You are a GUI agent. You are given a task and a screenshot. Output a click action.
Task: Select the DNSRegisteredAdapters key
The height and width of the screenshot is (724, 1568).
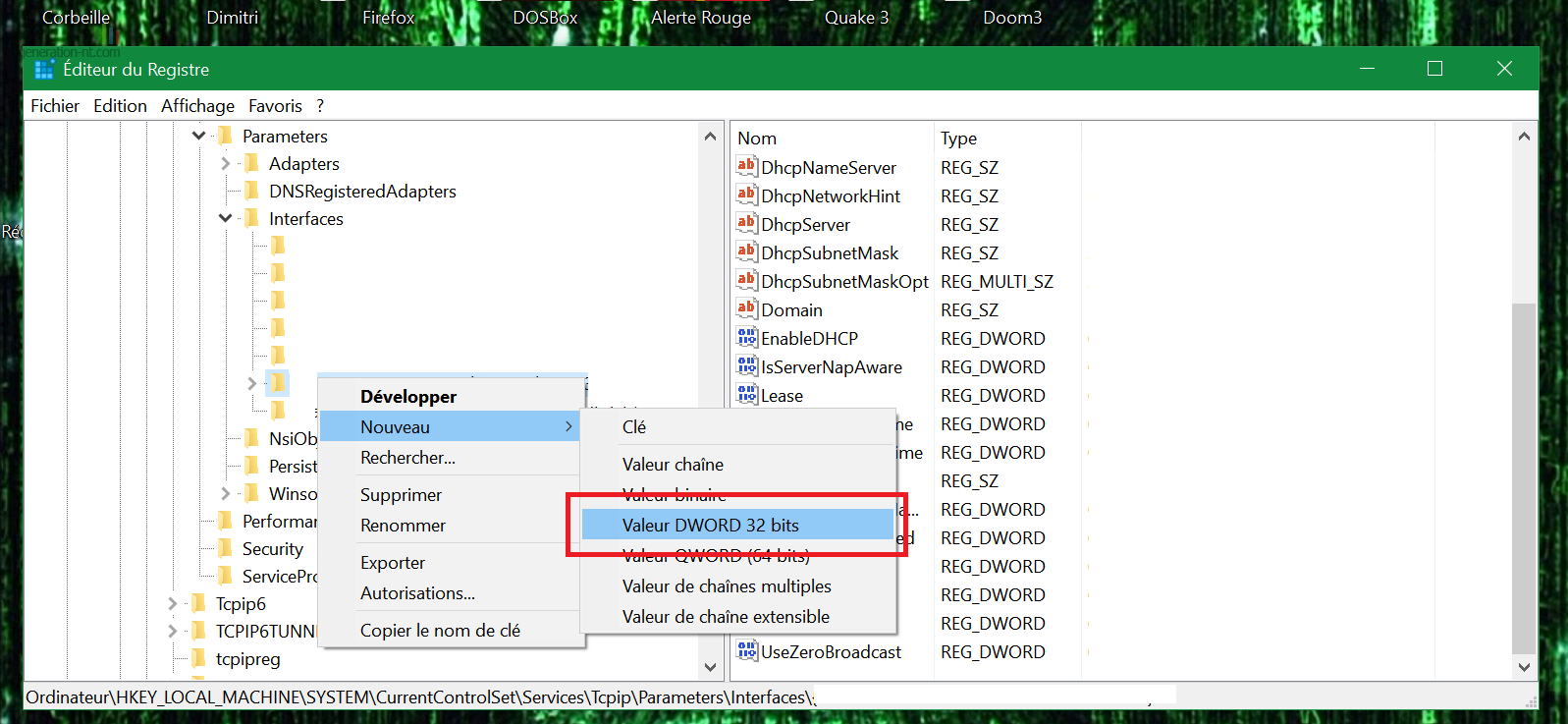(x=361, y=191)
